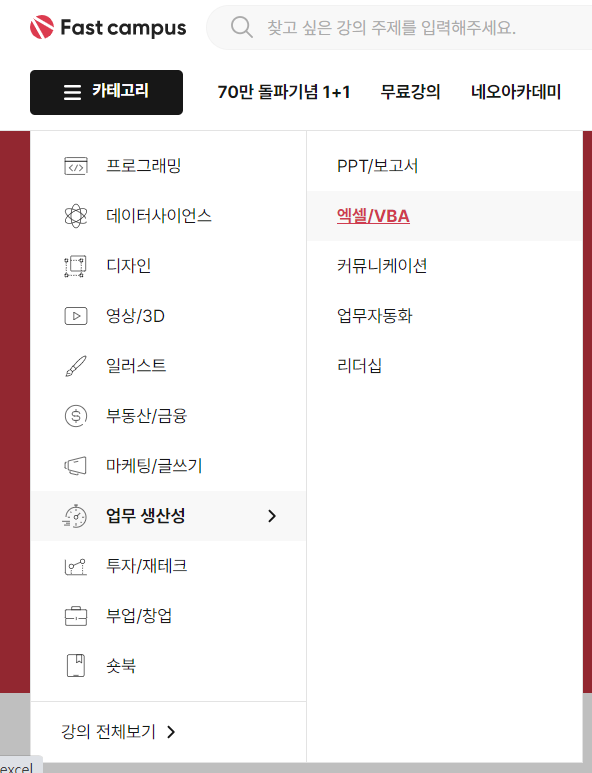Select the 디자인 bounding box icon
Screen dimensions: 592x773
(x=75, y=266)
